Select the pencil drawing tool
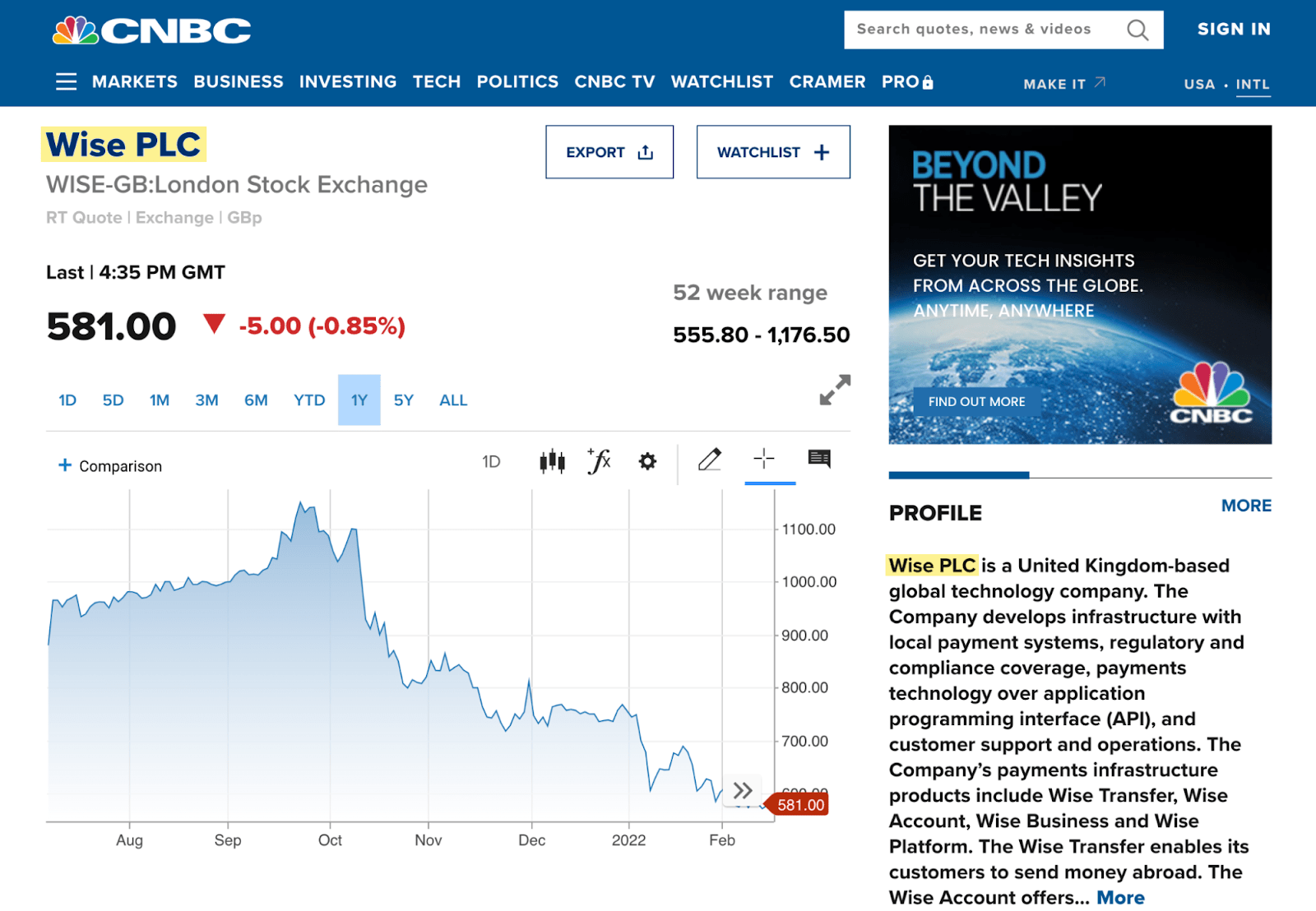This screenshot has height=911, width=1316. click(x=709, y=459)
